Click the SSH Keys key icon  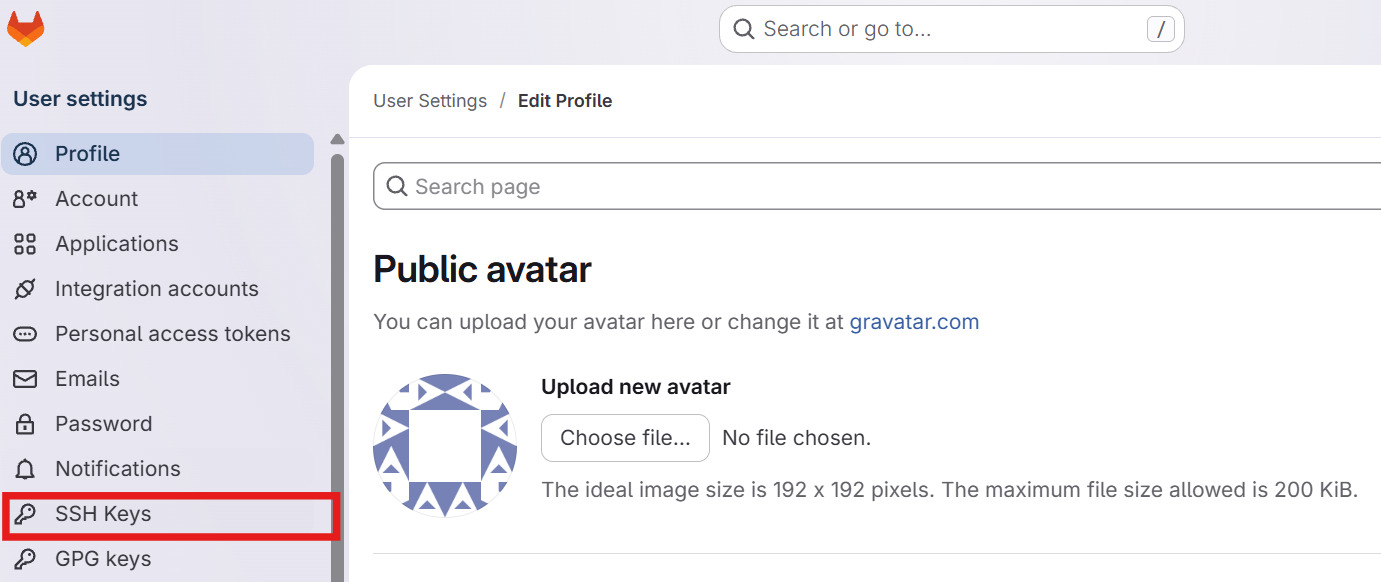pos(24,513)
